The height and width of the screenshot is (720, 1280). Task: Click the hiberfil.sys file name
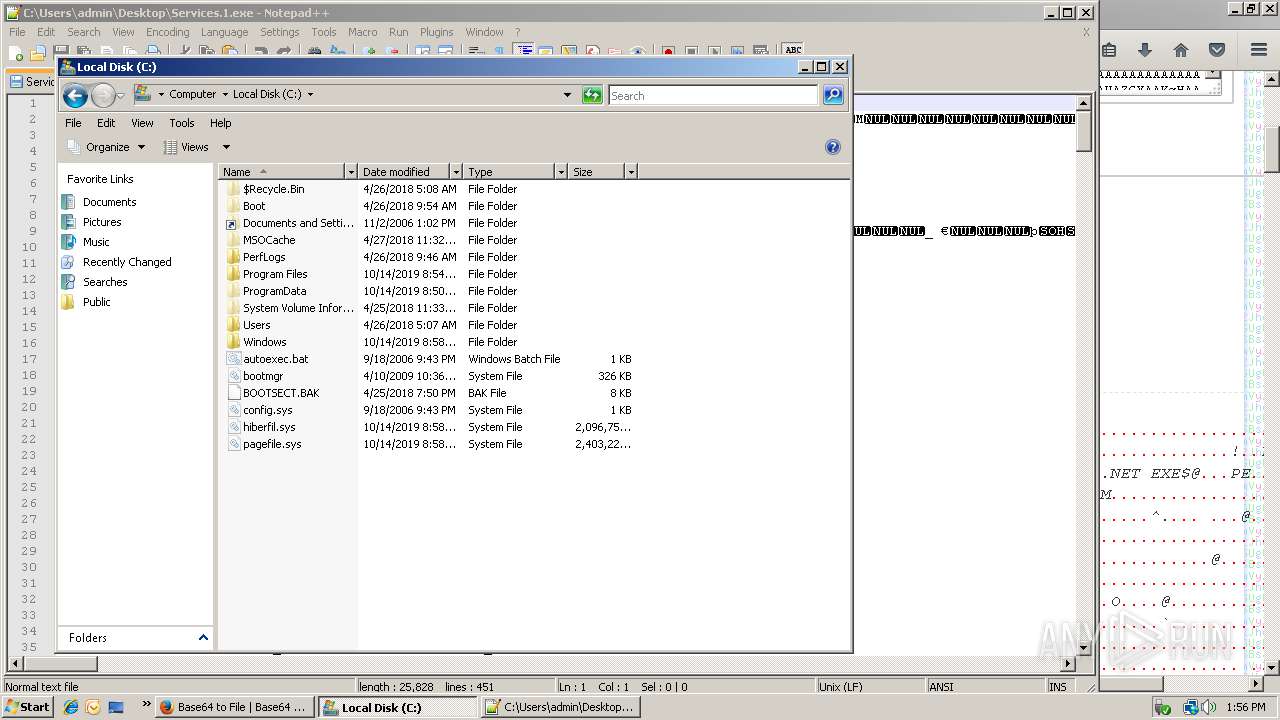pos(269,427)
